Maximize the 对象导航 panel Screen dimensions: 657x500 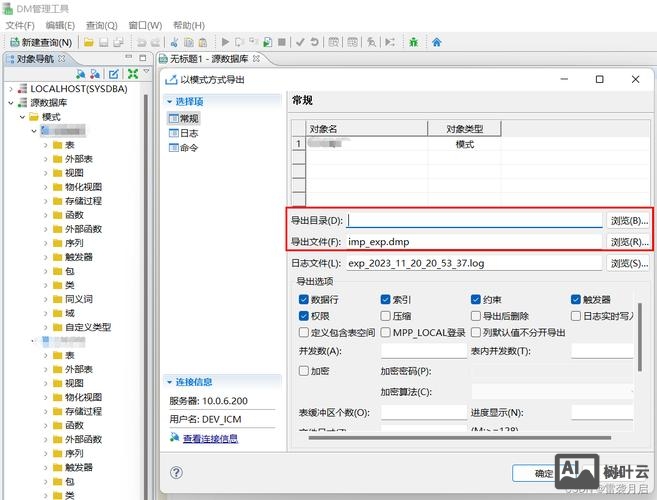(143, 58)
